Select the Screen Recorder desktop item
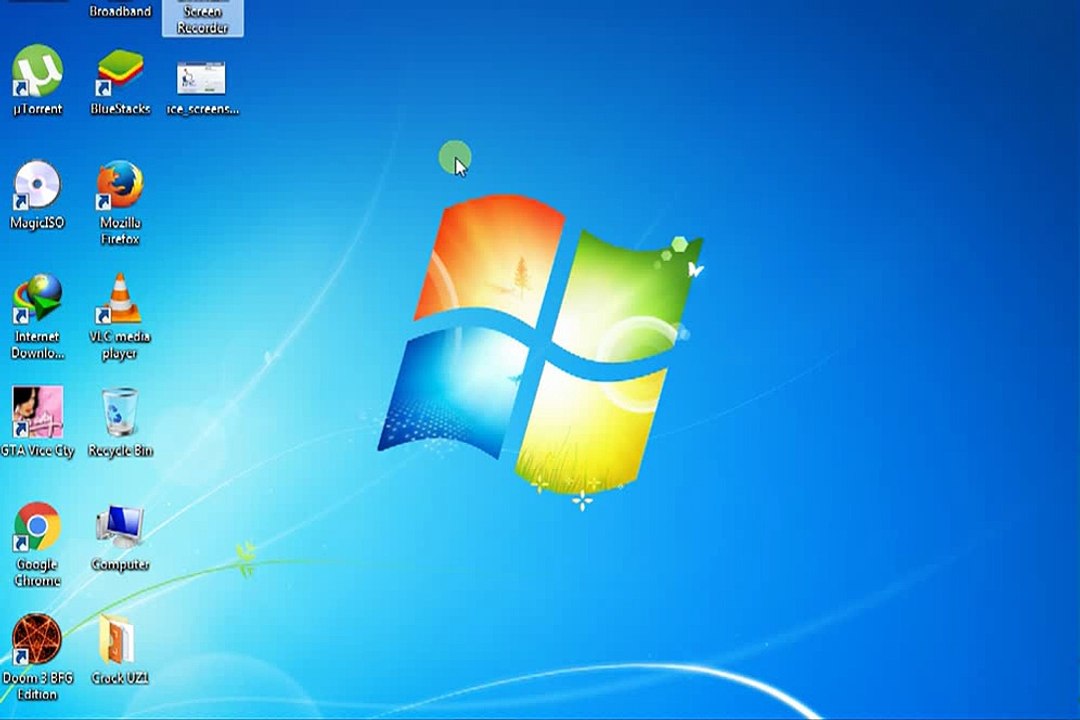1080x720 pixels. tap(202, 18)
